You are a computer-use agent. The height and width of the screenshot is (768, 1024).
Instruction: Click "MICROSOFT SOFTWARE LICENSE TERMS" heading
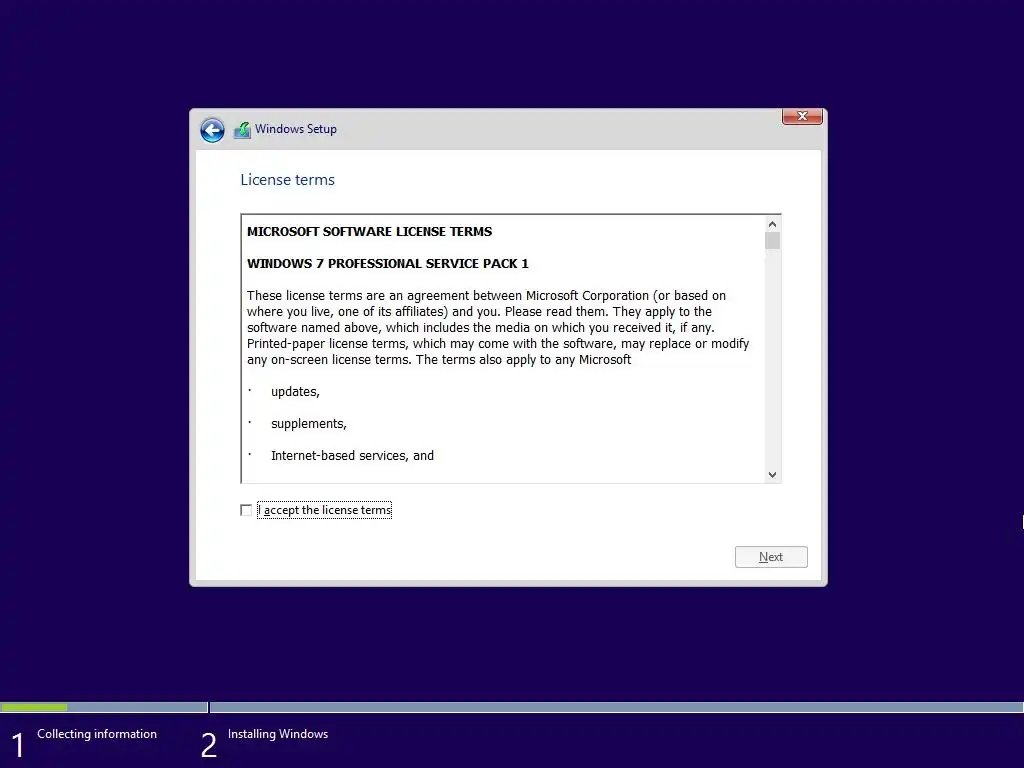[370, 231]
